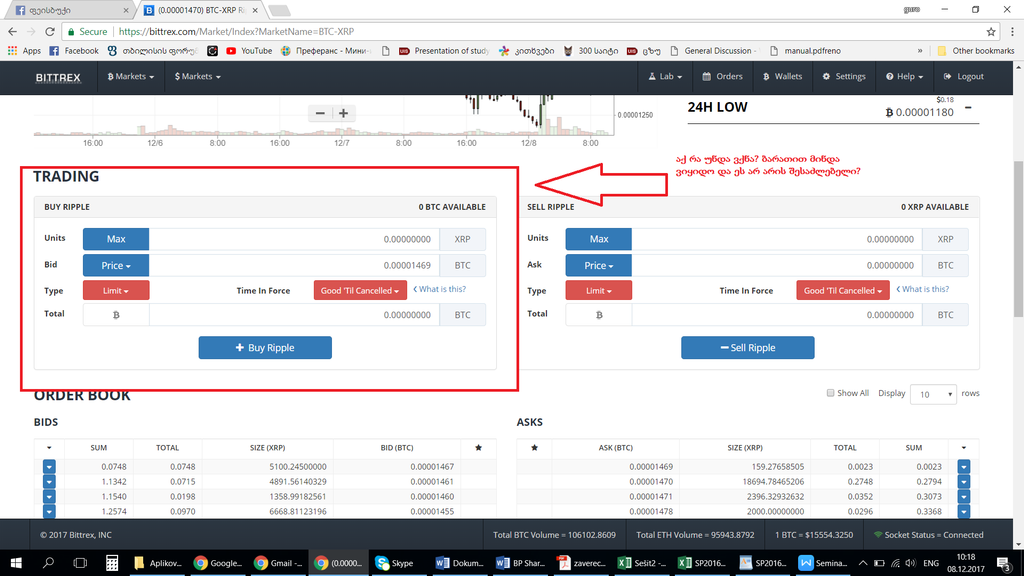Image resolution: width=1024 pixels, height=576 pixels.
Task: Click the Logout link
Action: tap(963, 76)
